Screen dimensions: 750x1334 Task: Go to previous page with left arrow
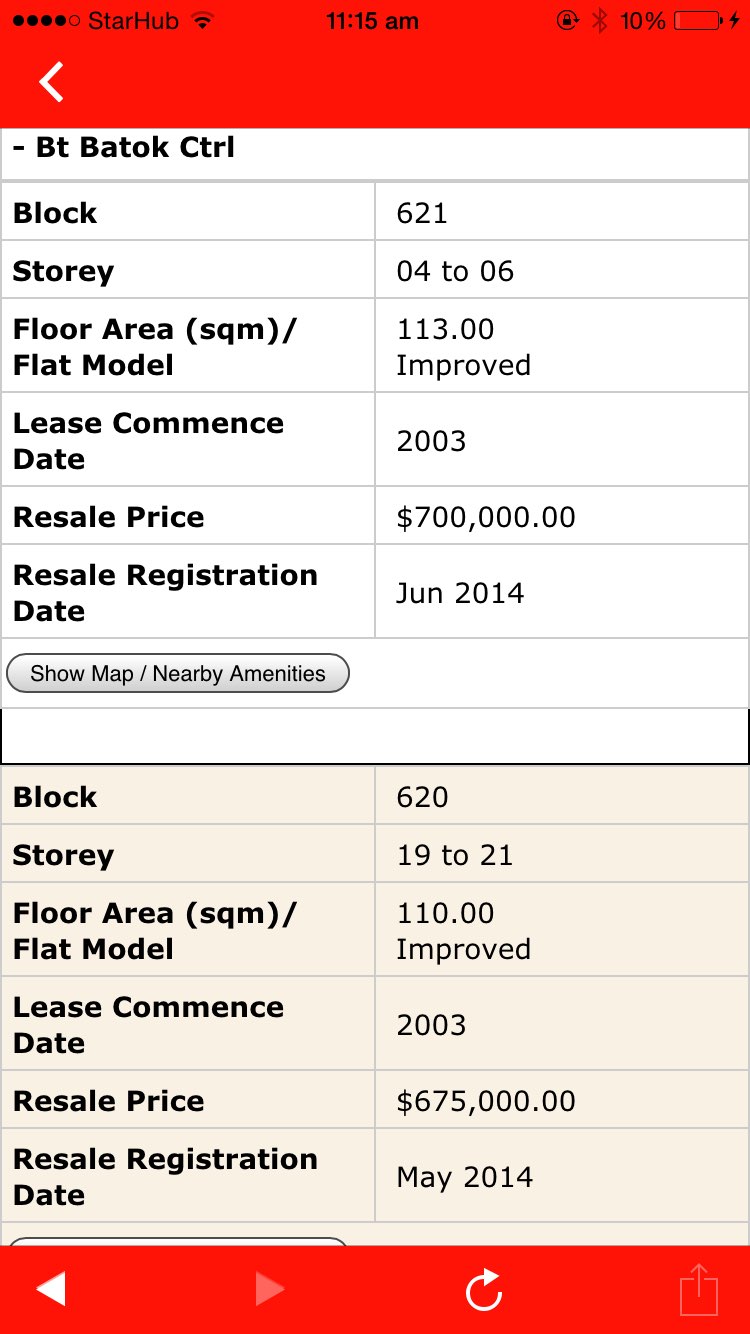click(51, 1289)
